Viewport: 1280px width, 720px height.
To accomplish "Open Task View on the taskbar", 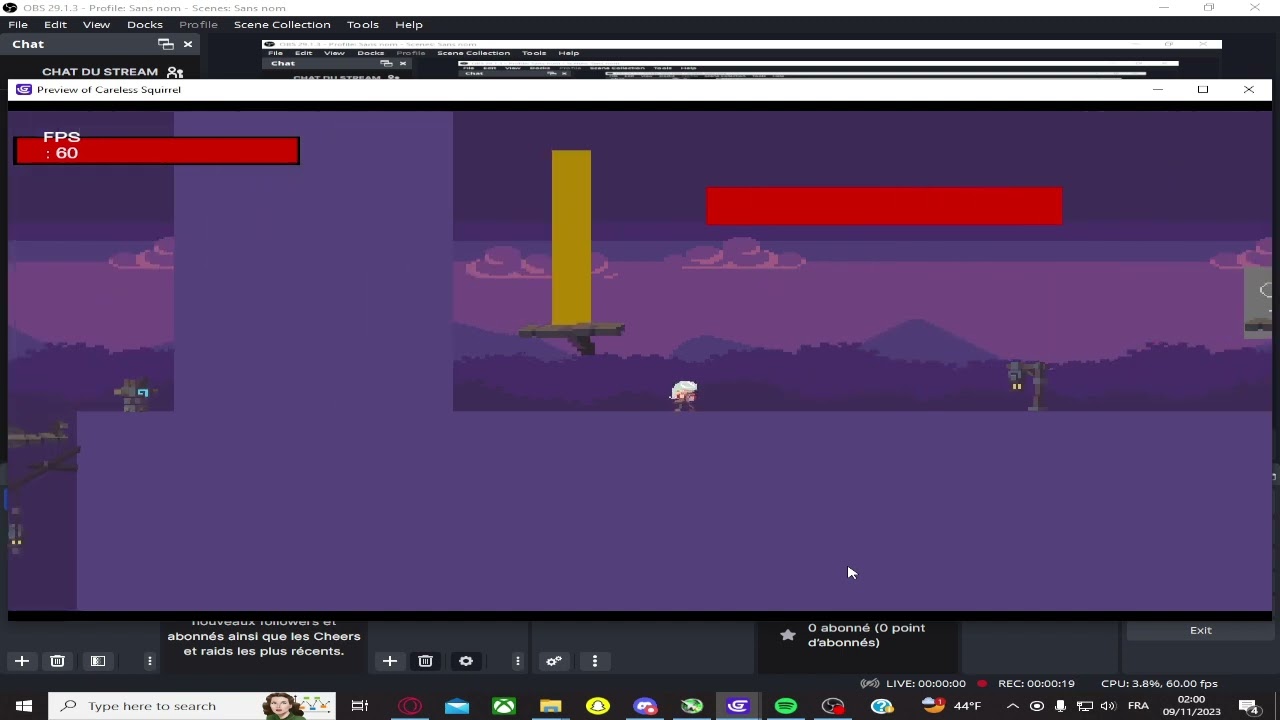I will tap(360, 706).
